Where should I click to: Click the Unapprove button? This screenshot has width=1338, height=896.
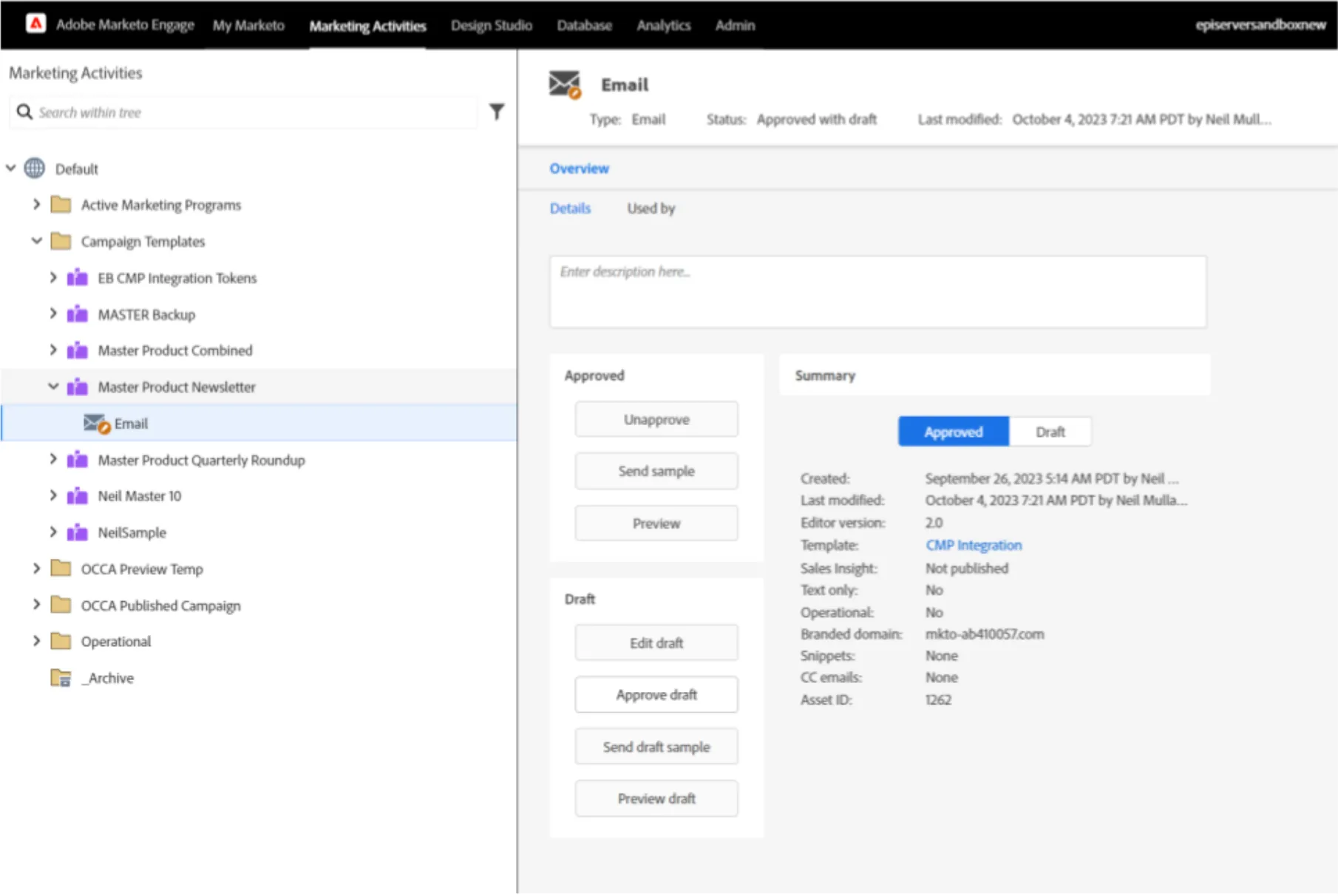[x=656, y=420]
